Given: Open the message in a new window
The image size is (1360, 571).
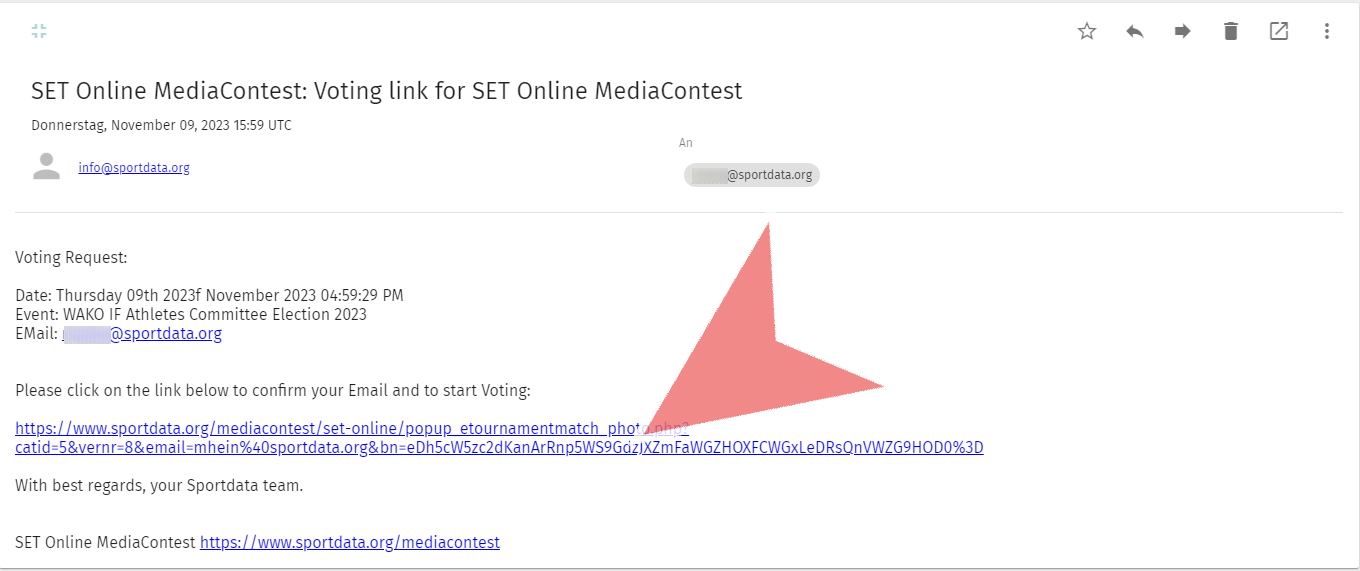Looking at the screenshot, I should (x=1279, y=31).
